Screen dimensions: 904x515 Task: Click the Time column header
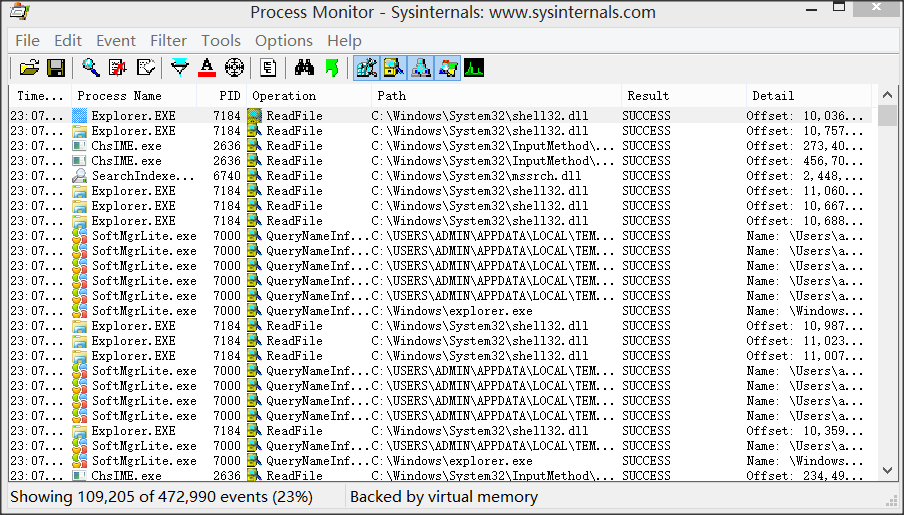point(40,96)
